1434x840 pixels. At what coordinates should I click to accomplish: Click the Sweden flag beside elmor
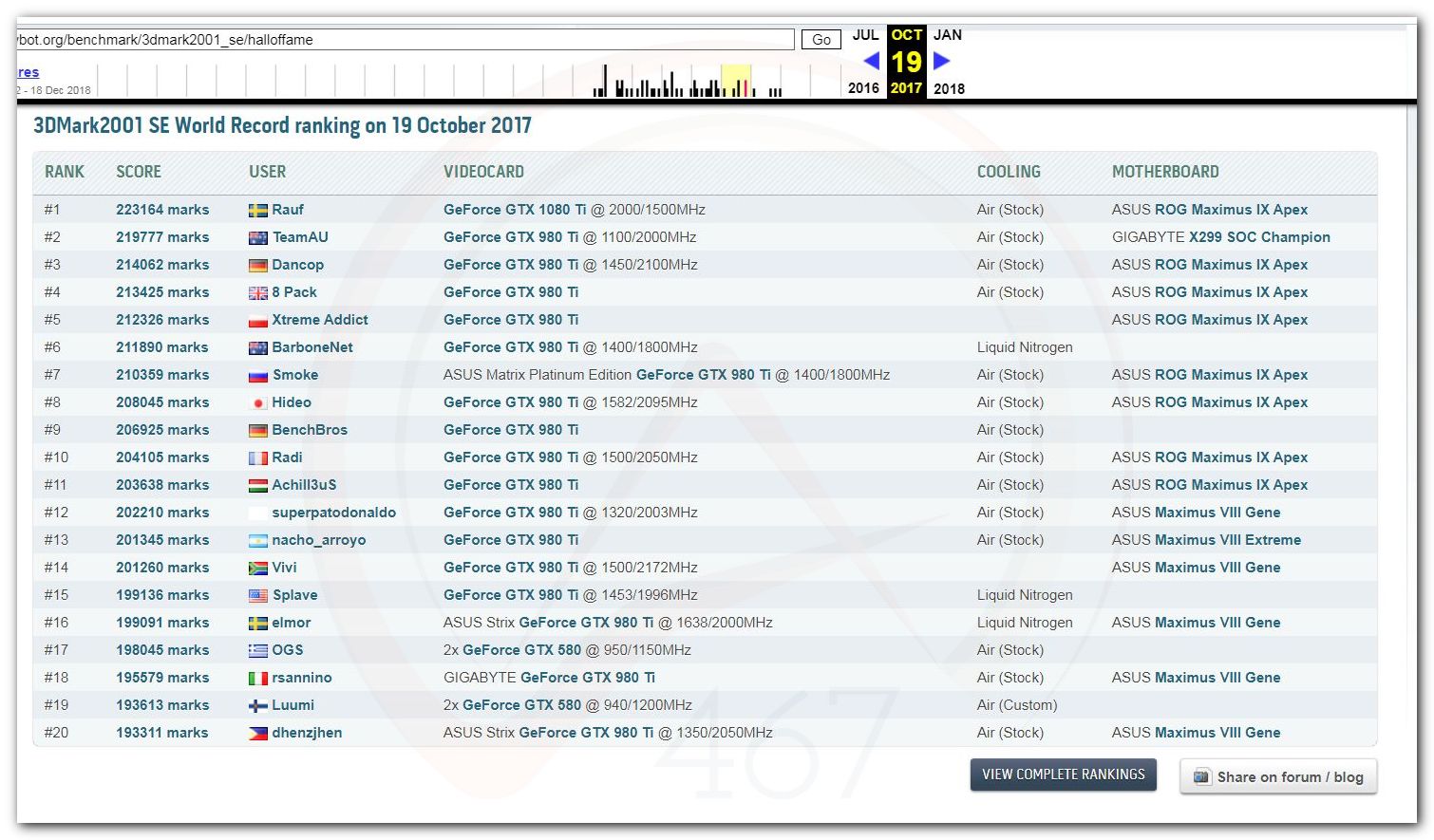click(x=257, y=624)
